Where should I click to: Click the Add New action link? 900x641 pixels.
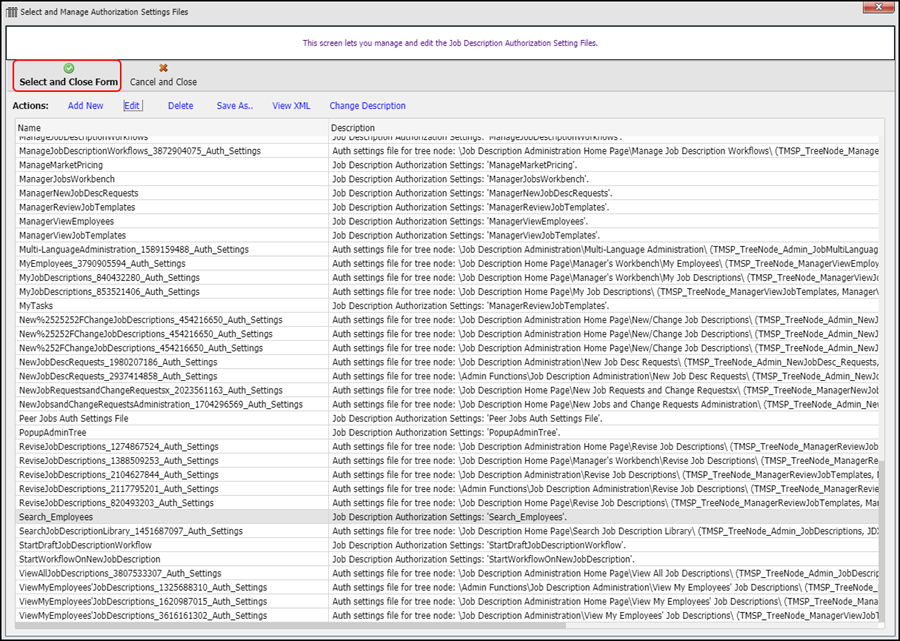[86, 106]
